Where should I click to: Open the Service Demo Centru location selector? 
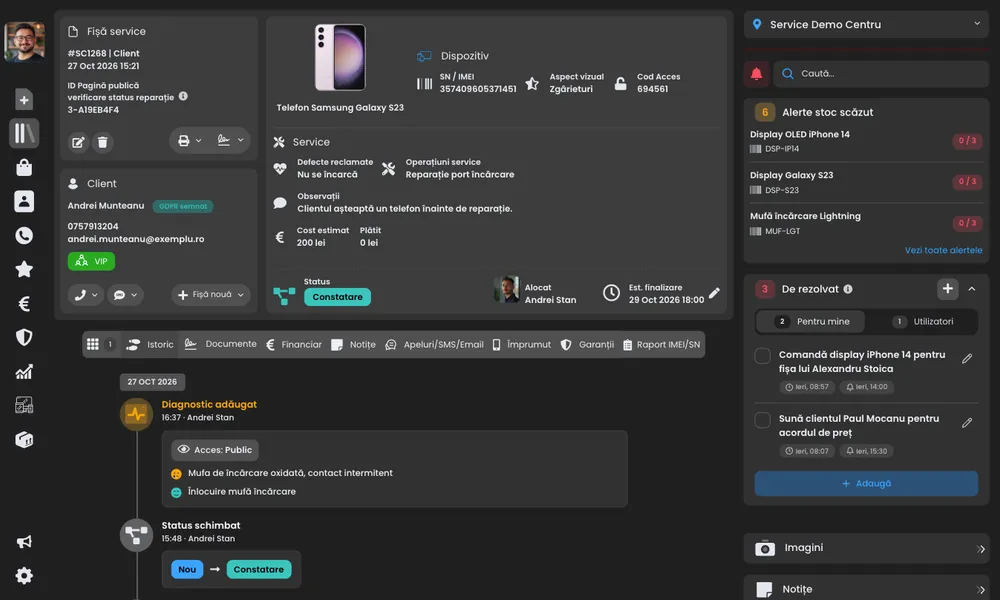(x=866, y=24)
